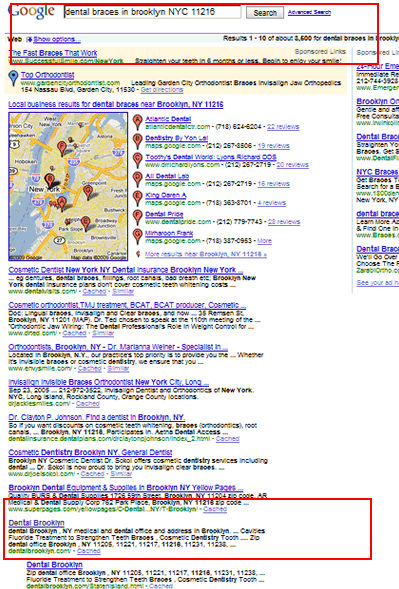This screenshot has height=589, width=399.
Task: Open Brooklyn Dental Equipment & Supplies Yellow Pages result
Action: pyautogui.click(x=125, y=488)
